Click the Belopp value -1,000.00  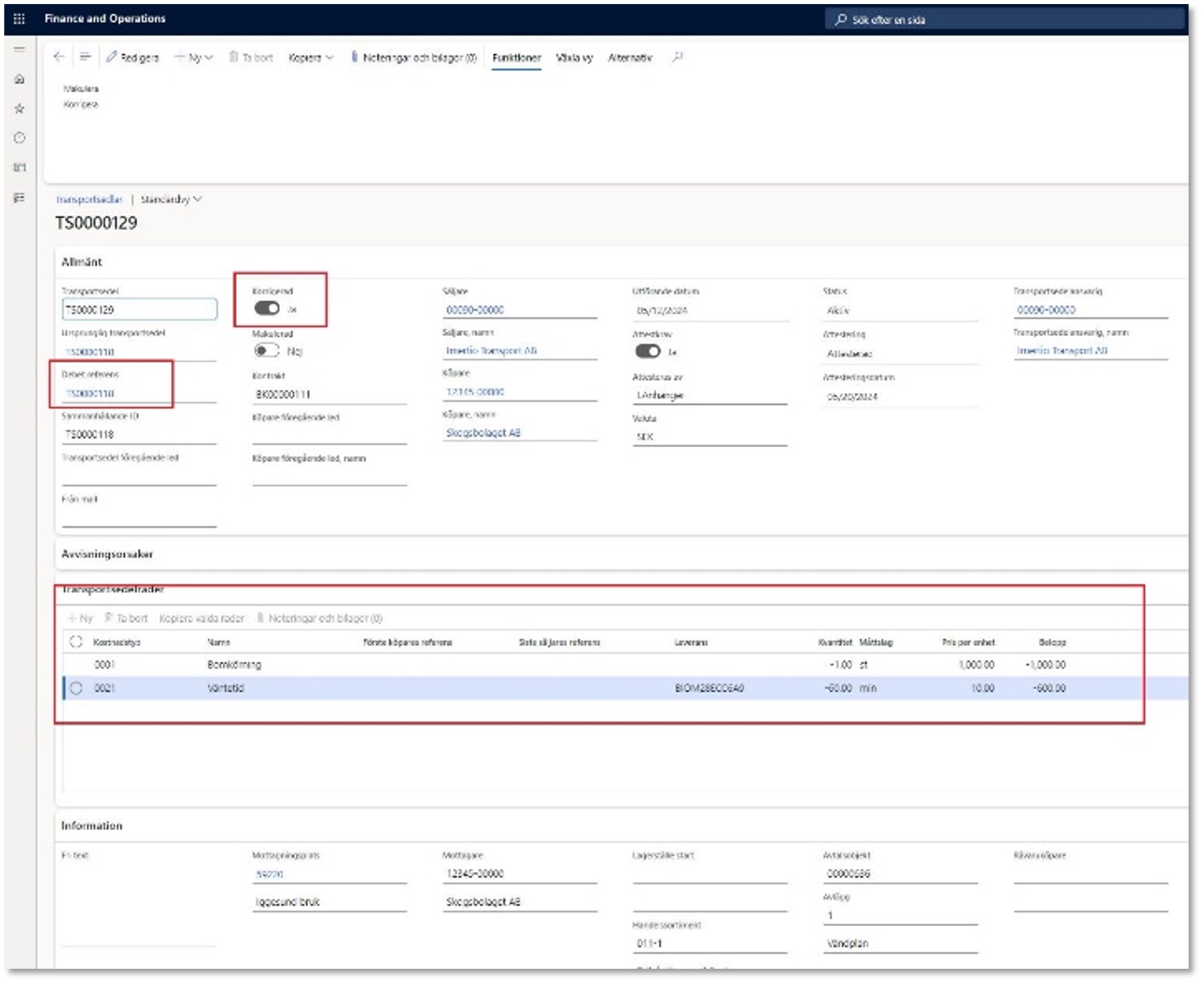pos(1045,665)
